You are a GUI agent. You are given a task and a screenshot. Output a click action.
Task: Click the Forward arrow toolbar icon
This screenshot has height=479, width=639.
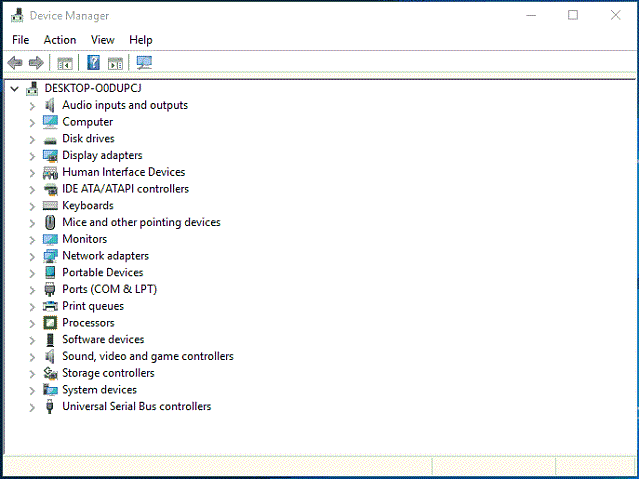click(x=36, y=63)
